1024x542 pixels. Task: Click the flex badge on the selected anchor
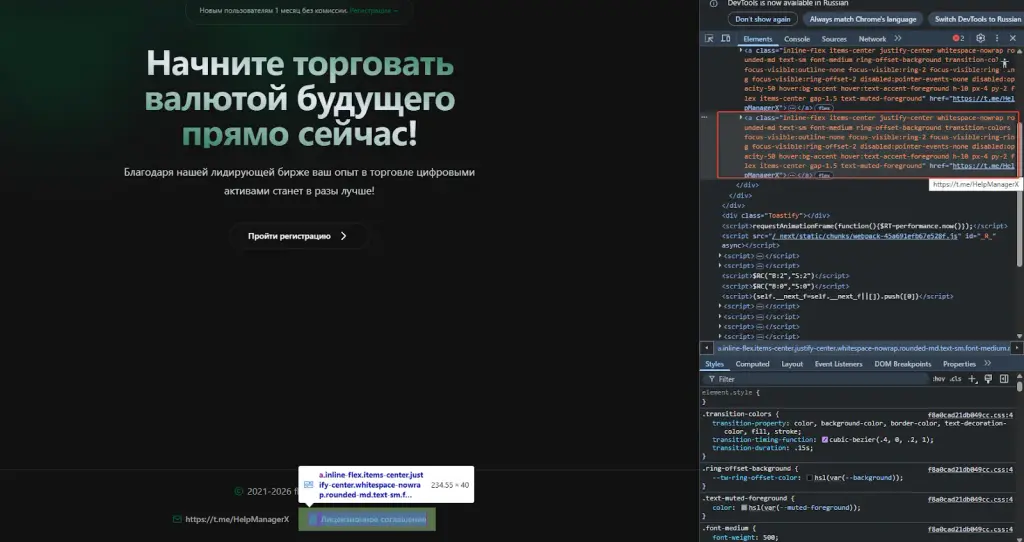(824, 176)
